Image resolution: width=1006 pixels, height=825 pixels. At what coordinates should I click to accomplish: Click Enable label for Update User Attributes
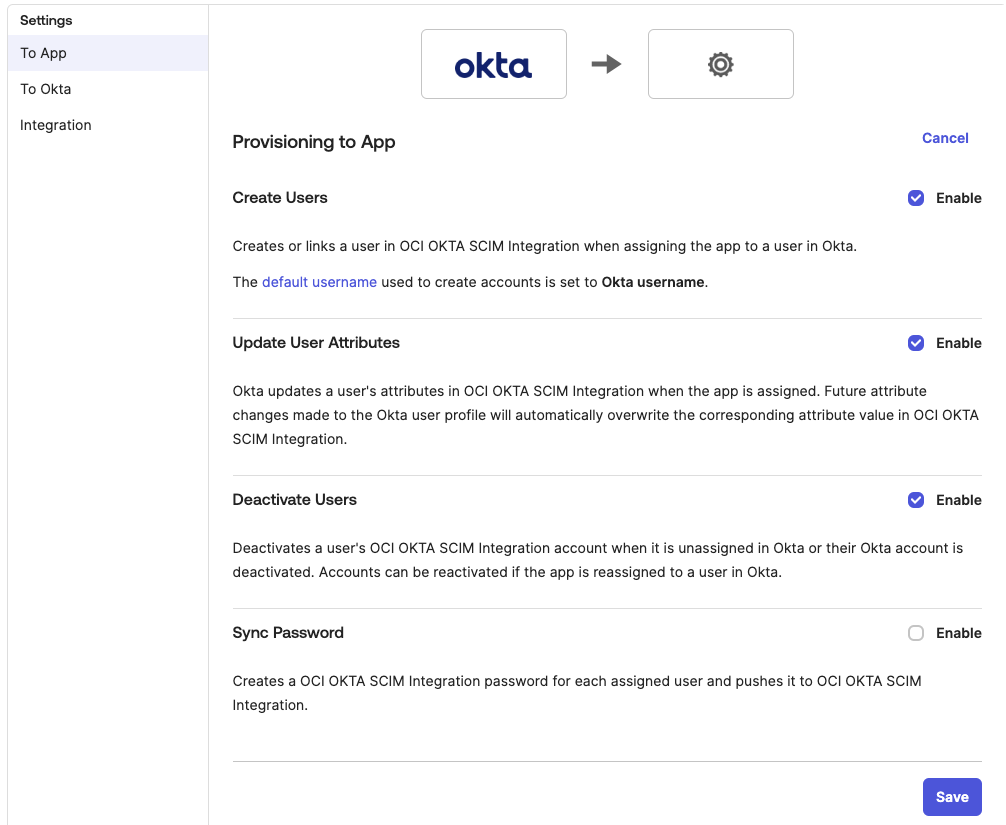958,343
